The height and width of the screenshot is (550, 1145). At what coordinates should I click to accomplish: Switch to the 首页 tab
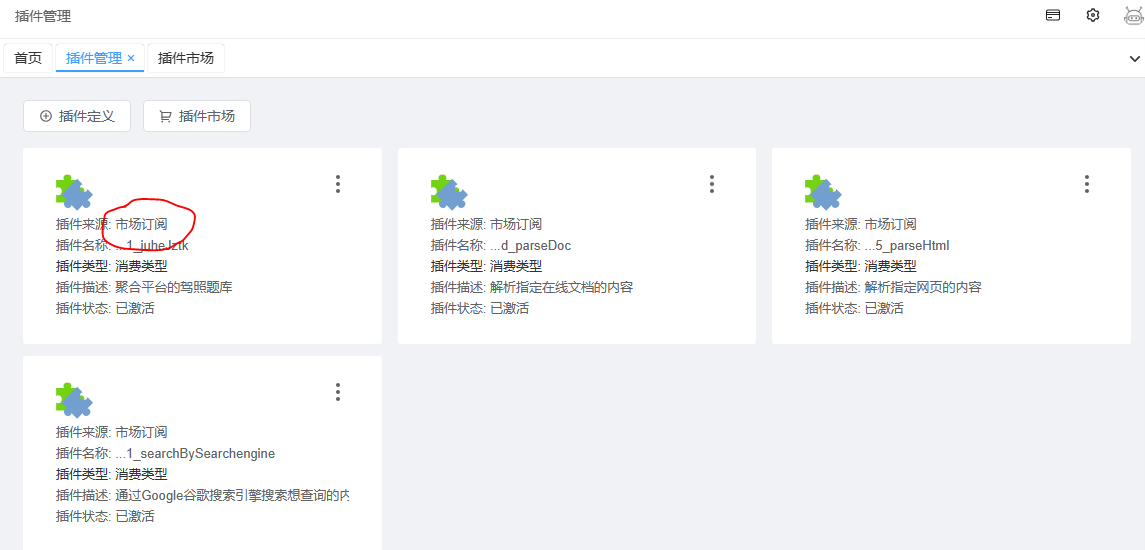coord(28,58)
